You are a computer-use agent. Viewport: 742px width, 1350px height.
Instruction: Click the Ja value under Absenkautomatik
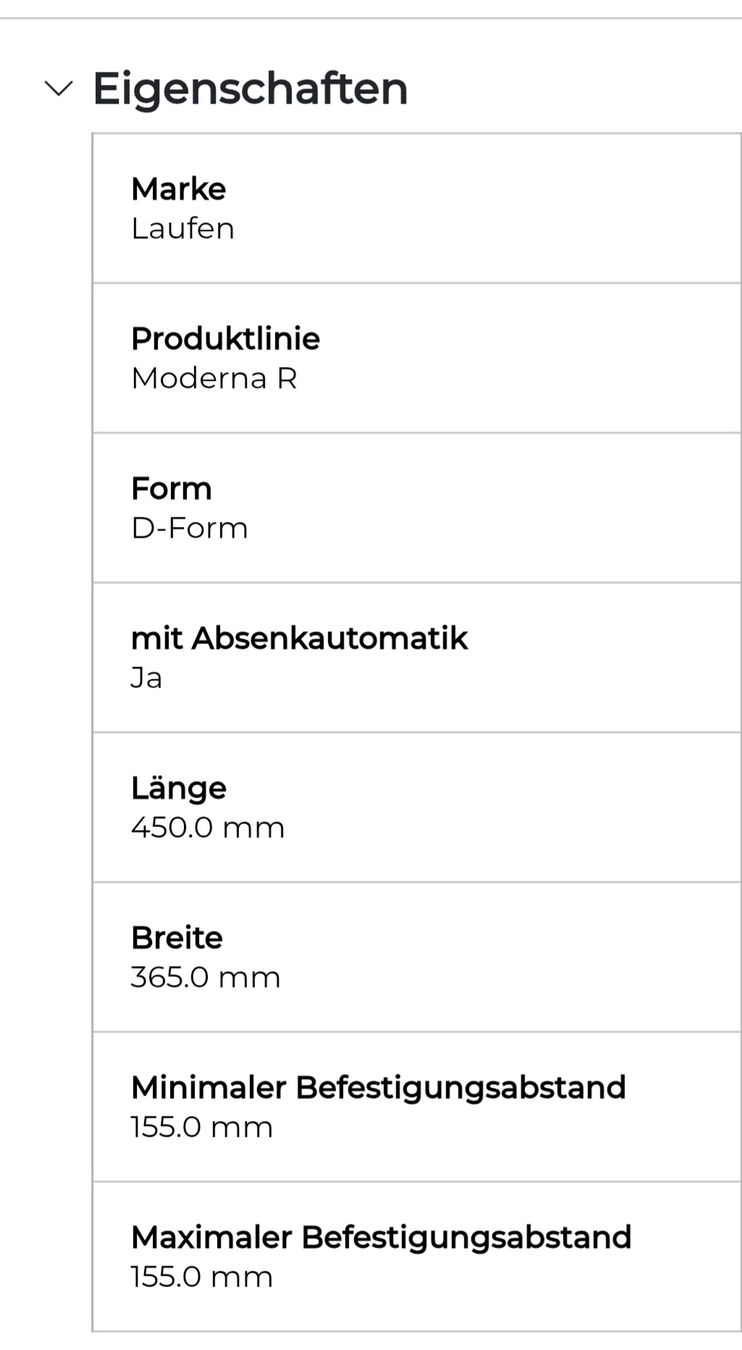(146, 678)
